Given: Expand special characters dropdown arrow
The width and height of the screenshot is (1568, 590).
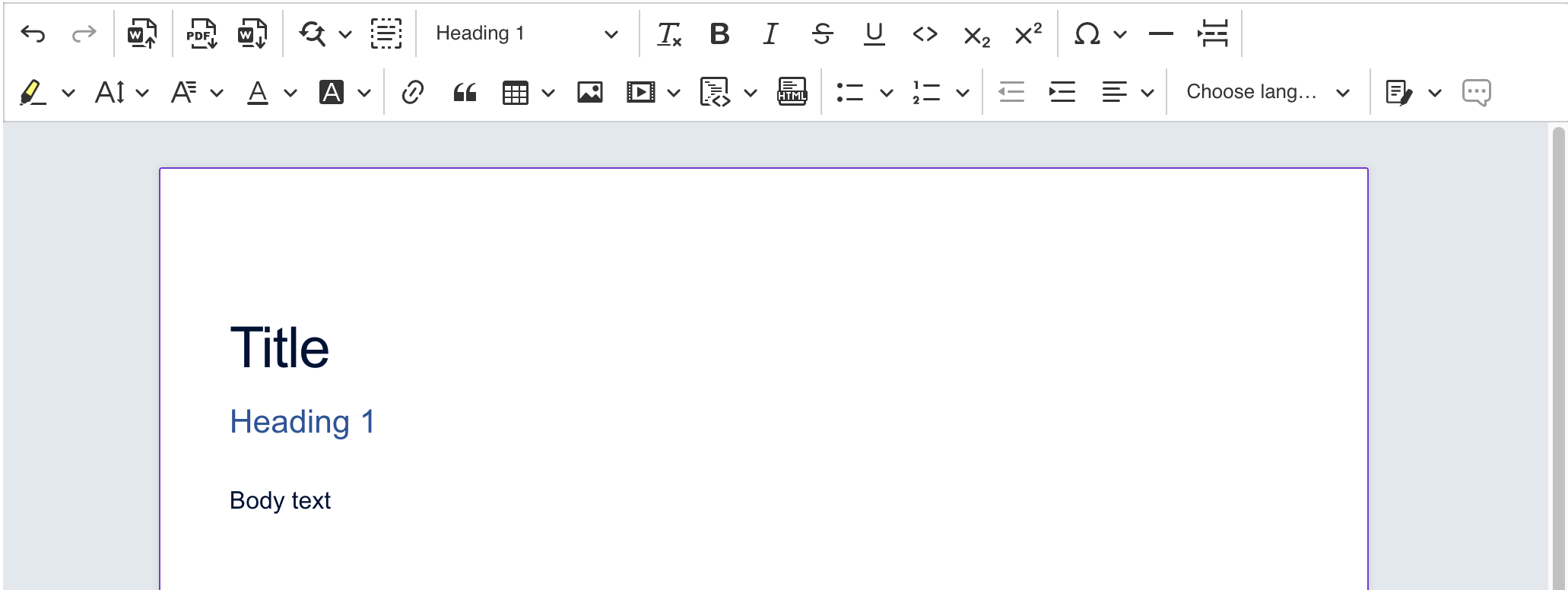Looking at the screenshot, I should [x=1120, y=34].
